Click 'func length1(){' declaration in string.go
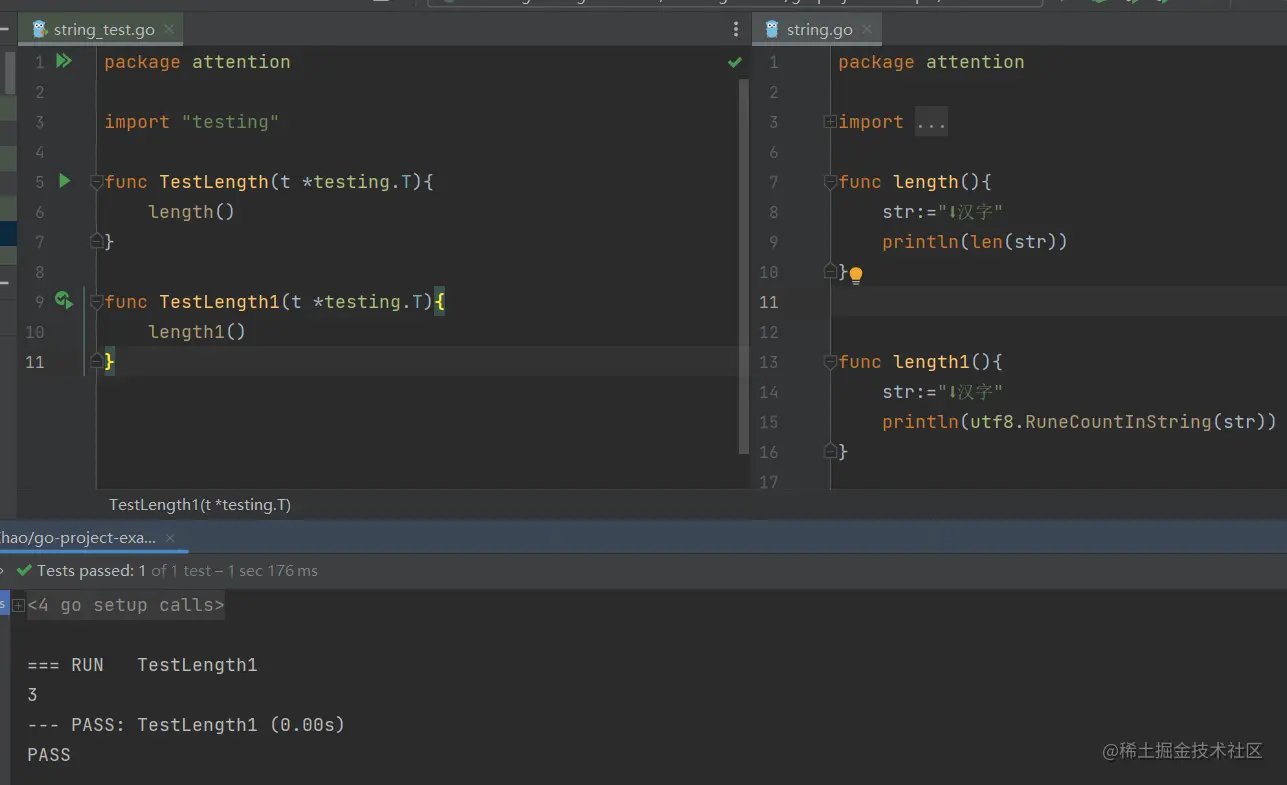Image resolution: width=1287 pixels, height=785 pixels. [920, 362]
